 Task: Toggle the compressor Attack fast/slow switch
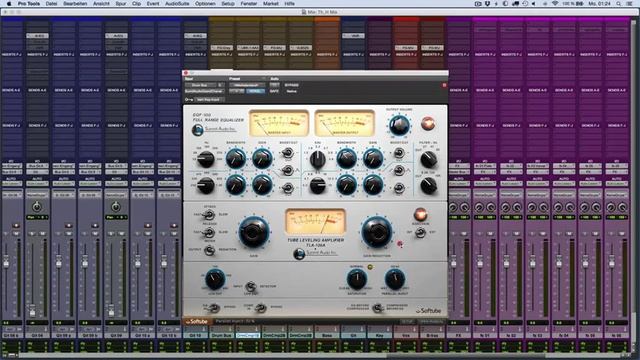click(209, 214)
